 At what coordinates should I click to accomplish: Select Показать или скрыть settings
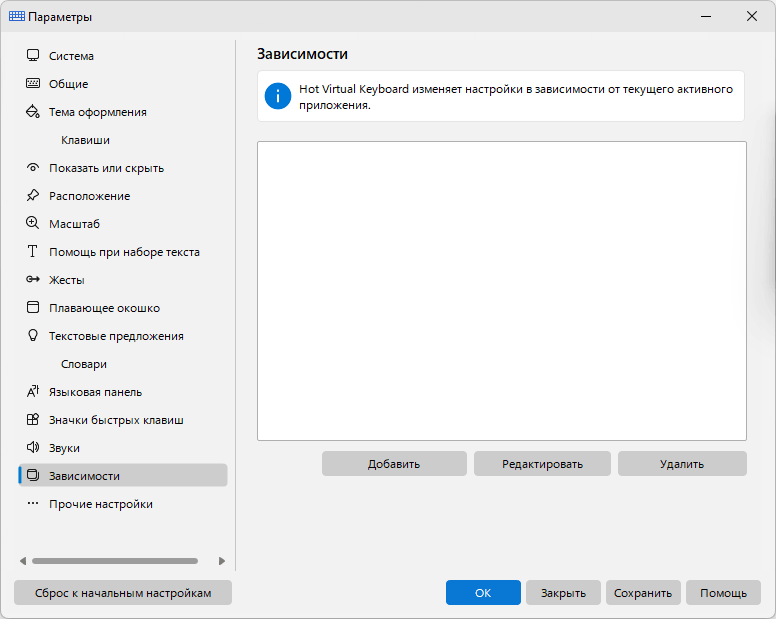tap(123, 168)
